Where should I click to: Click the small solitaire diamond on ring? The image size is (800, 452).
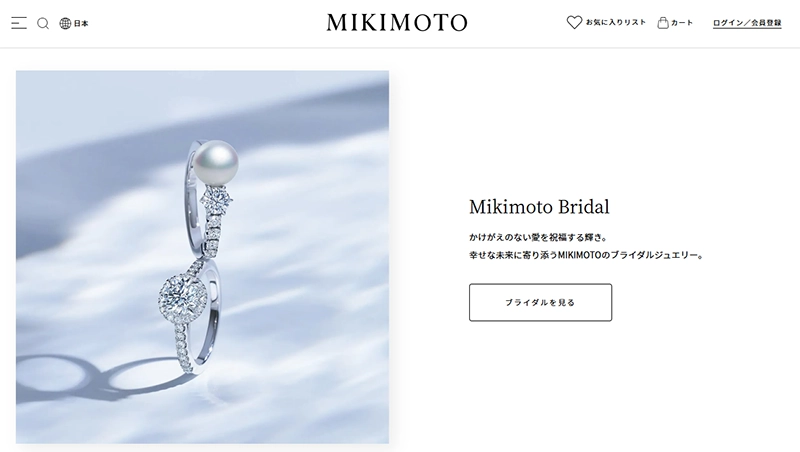point(217,199)
